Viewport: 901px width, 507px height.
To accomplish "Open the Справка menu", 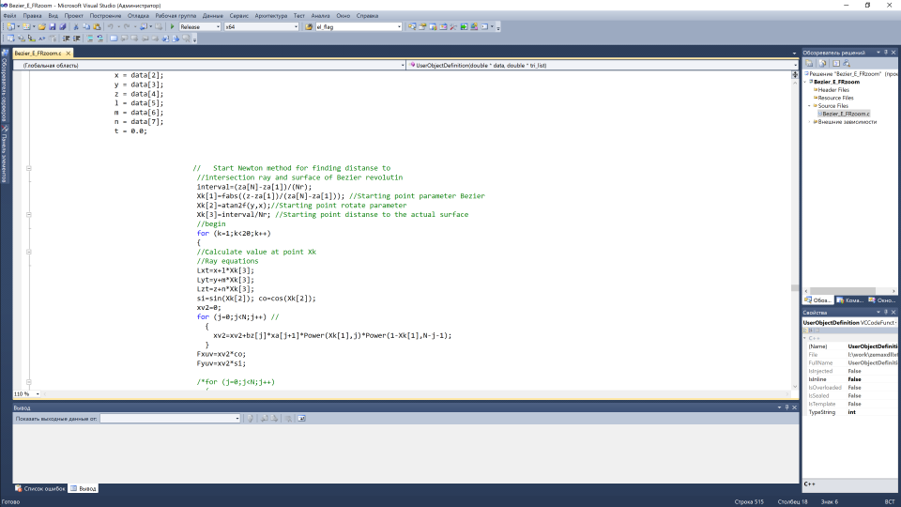I will 367,16.
